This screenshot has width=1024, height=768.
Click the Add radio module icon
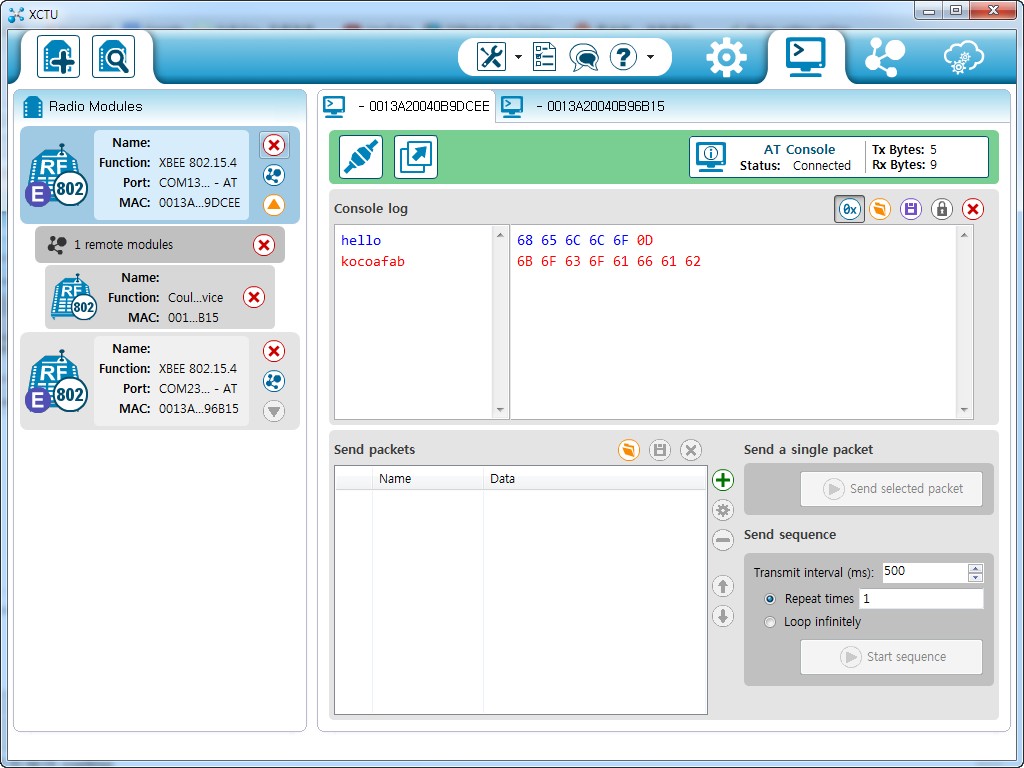tap(58, 56)
